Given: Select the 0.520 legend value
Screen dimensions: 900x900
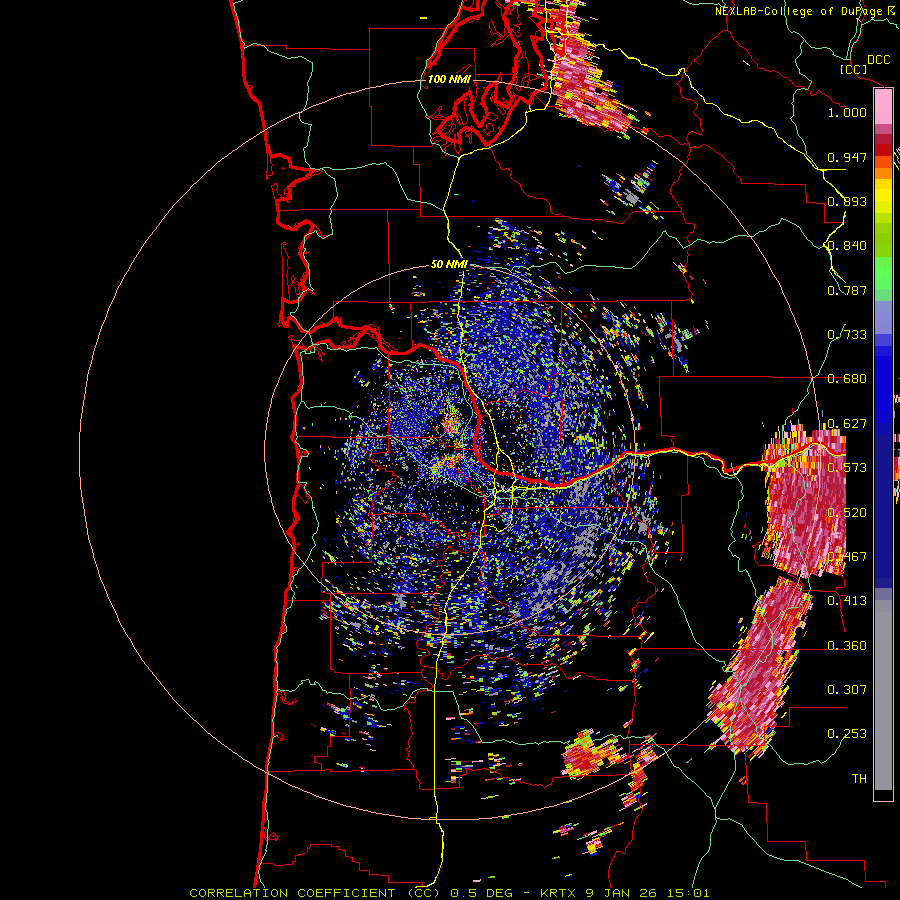Looking at the screenshot, I should [x=847, y=513].
